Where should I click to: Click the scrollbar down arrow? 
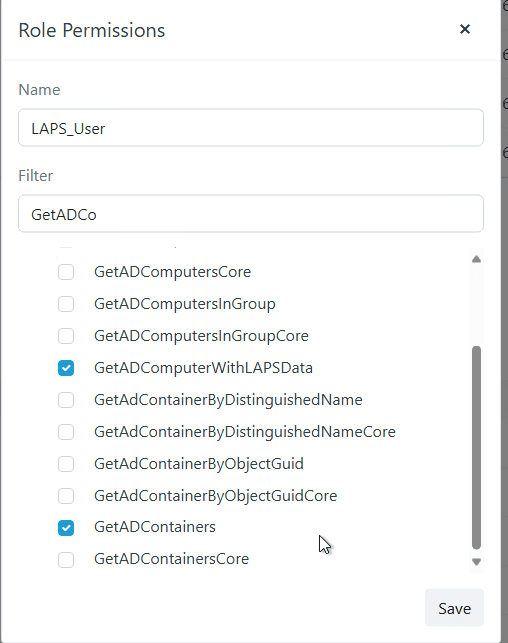click(476, 562)
